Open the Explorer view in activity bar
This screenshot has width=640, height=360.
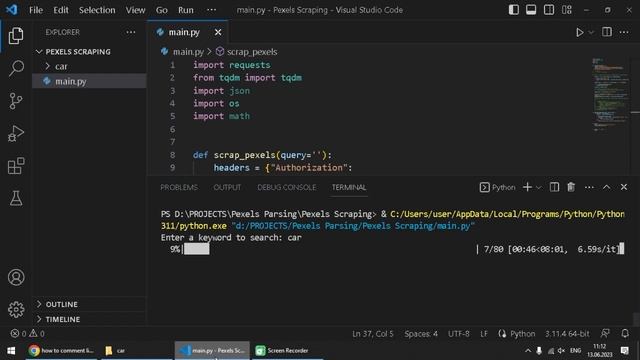(x=16, y=36)
